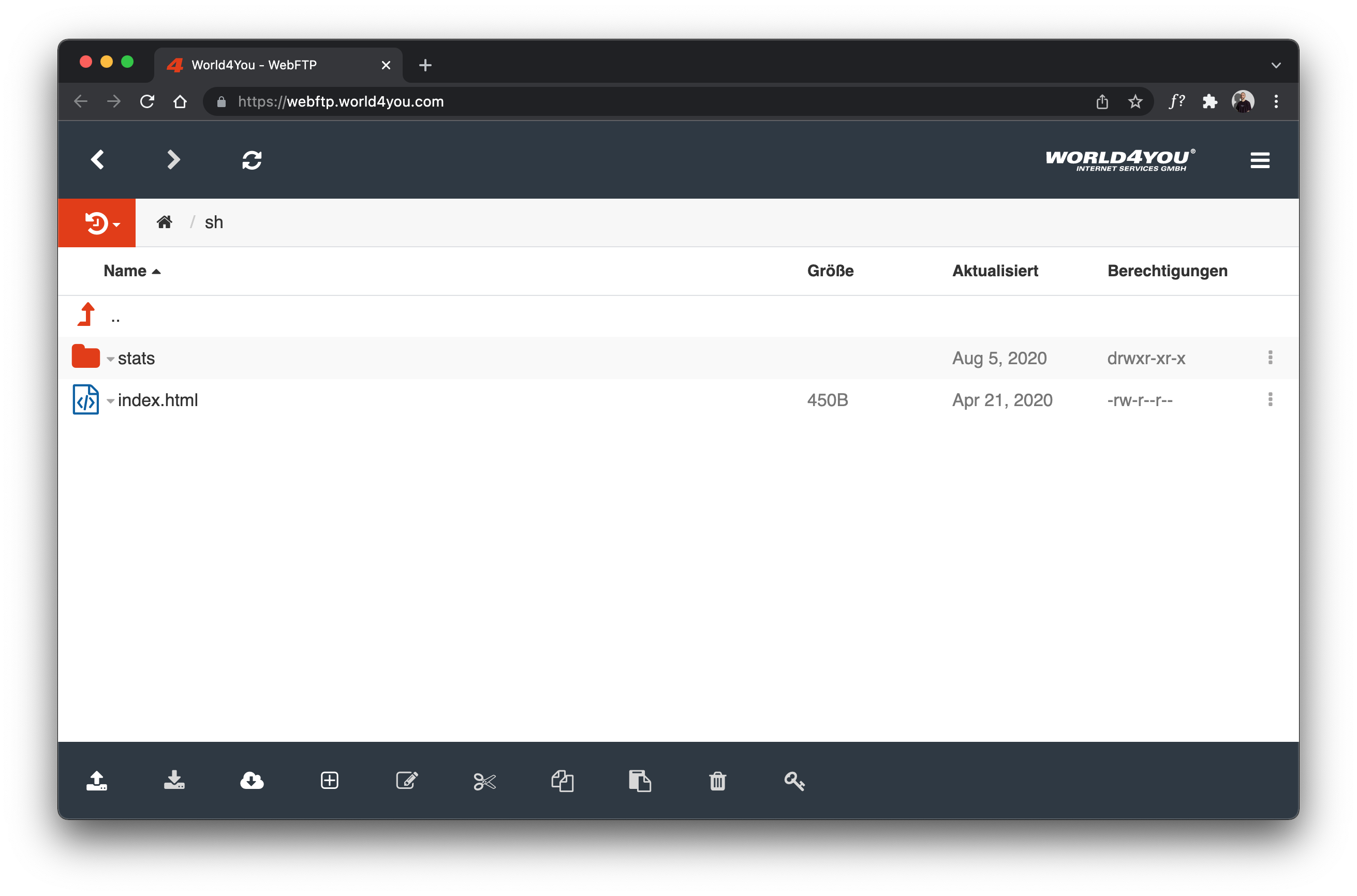The image size is (1357, 896).
Task: Close the World4You - WebFTP tab
Action: 386,65
